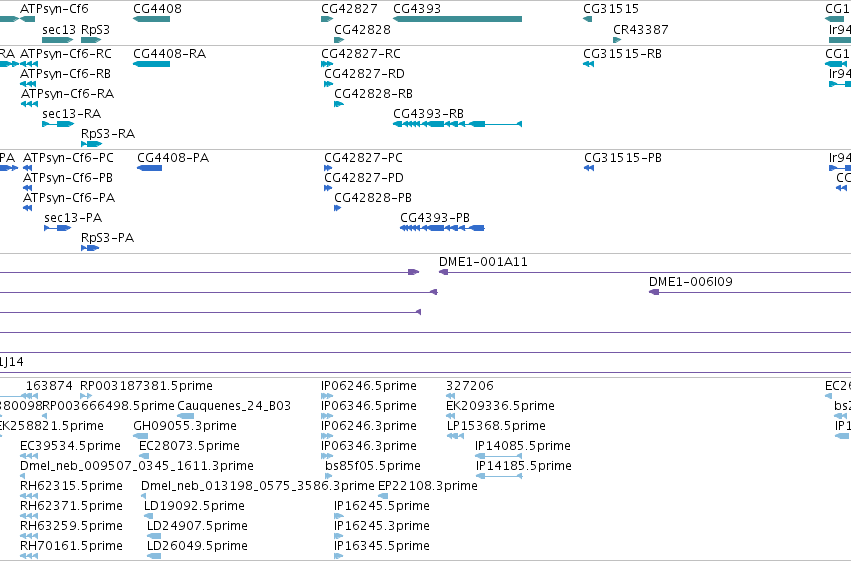The height and width of the screenshot is (561, 851).
Task: Open transcript ATPsyn-Cf6-RA label
Action: coord(67,94)
